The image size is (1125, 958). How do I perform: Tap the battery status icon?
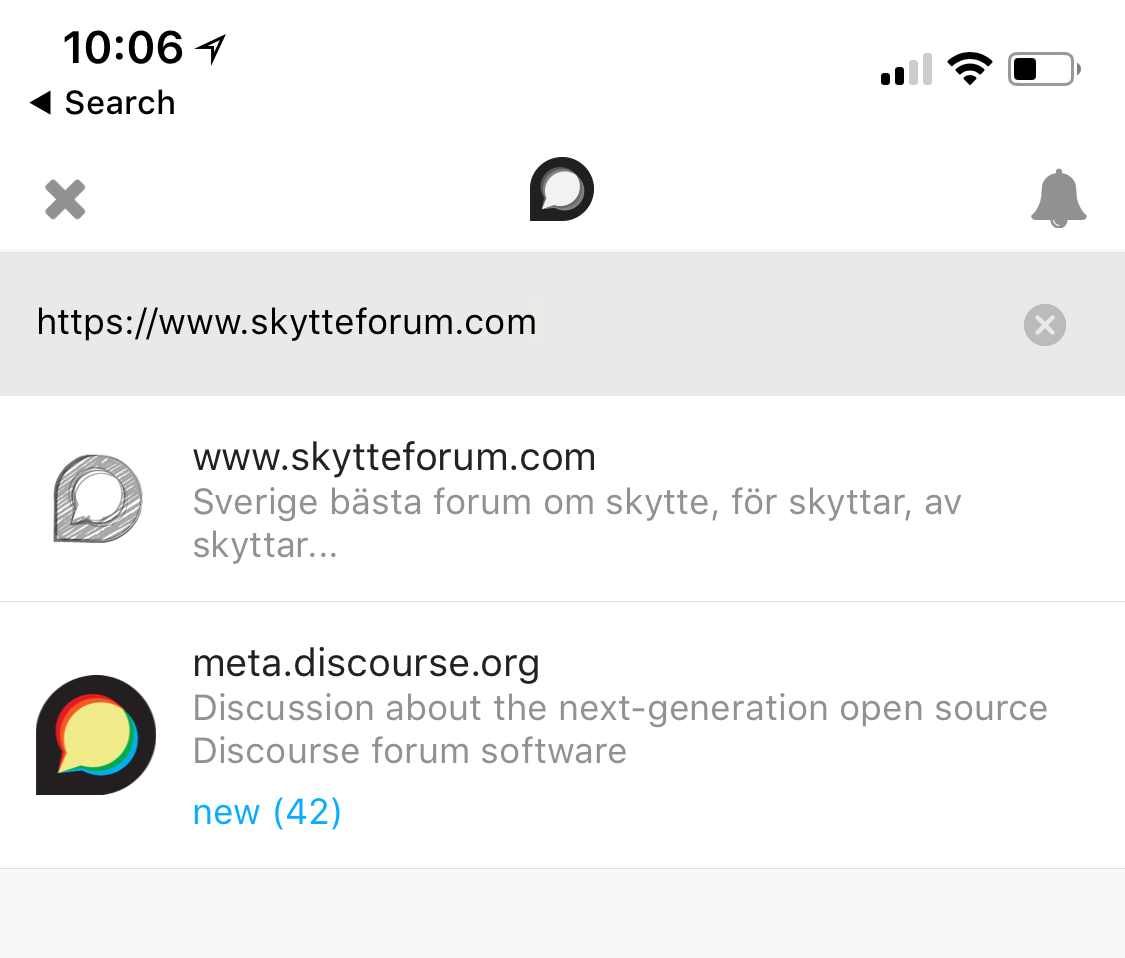(x=1043, y=69)
